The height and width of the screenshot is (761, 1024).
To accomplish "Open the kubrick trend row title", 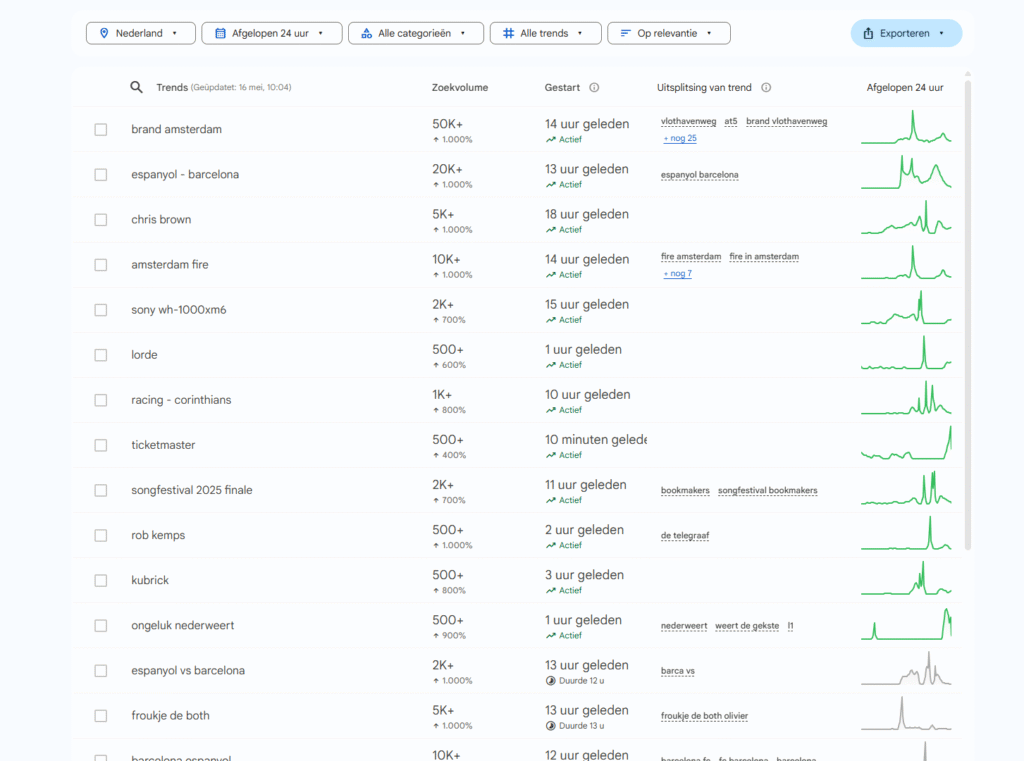I will click(x=150, y=580).
